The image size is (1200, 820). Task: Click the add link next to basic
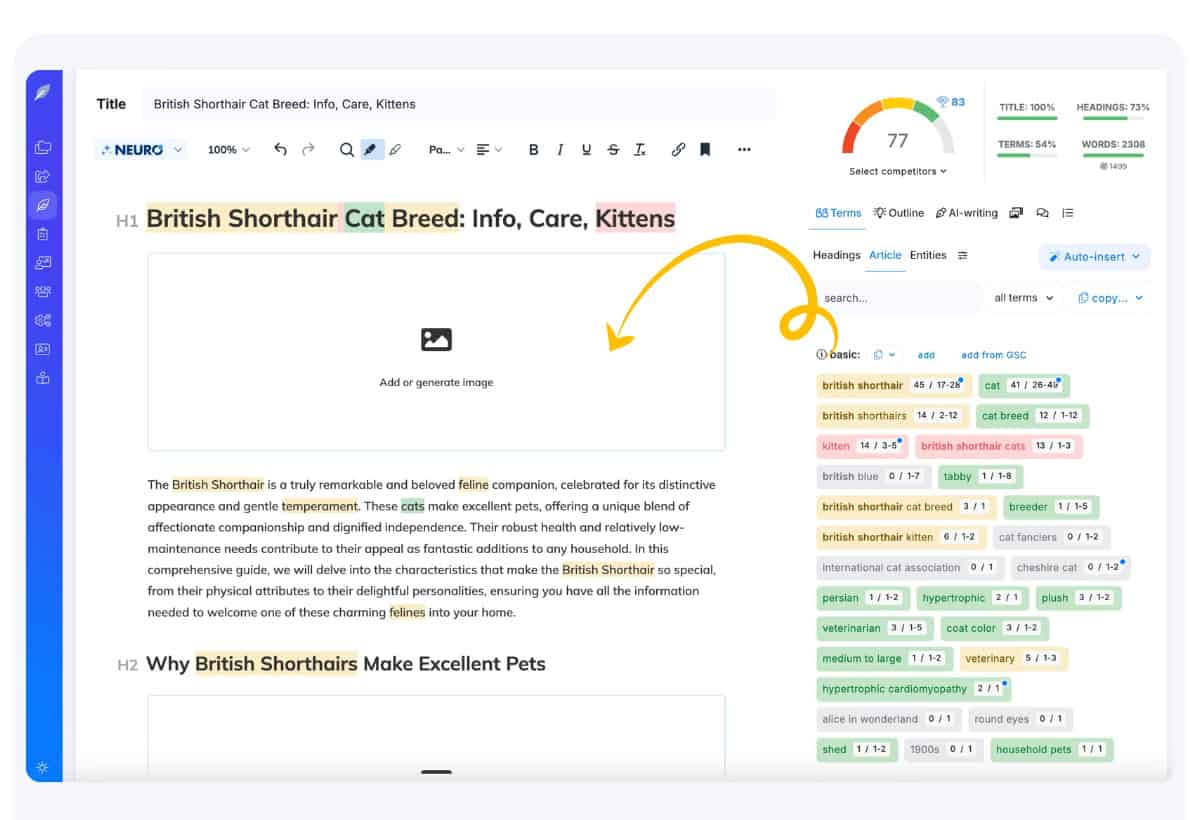coord(926,355)
